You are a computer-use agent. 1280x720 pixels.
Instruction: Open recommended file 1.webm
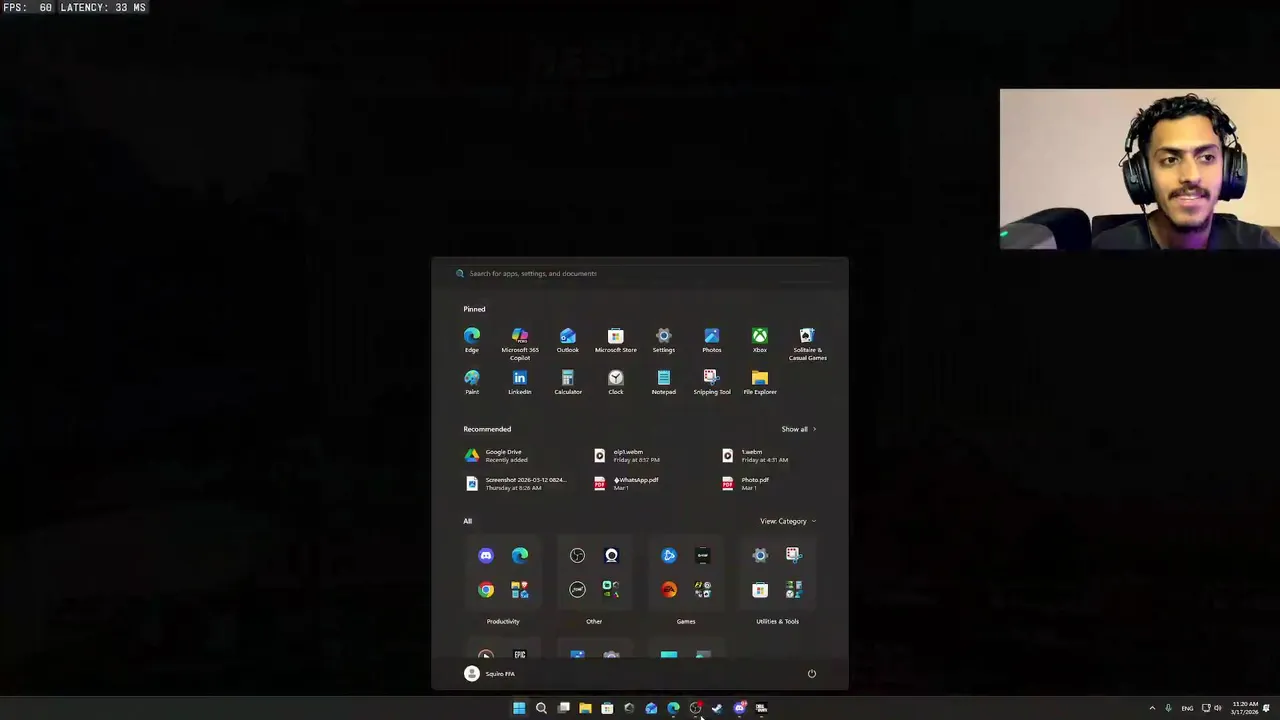click(755, 456)
